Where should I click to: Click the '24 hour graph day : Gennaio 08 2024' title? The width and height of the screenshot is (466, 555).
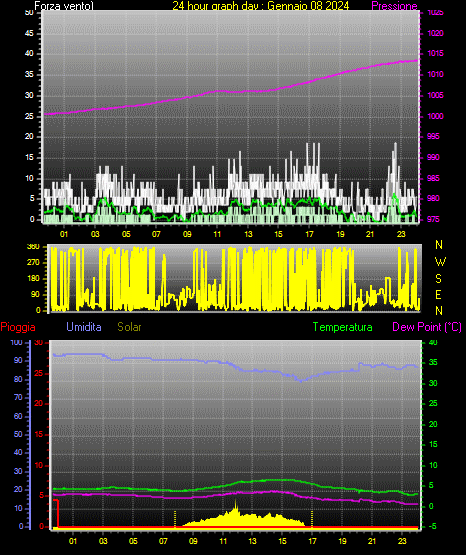[x=261, y=6]
